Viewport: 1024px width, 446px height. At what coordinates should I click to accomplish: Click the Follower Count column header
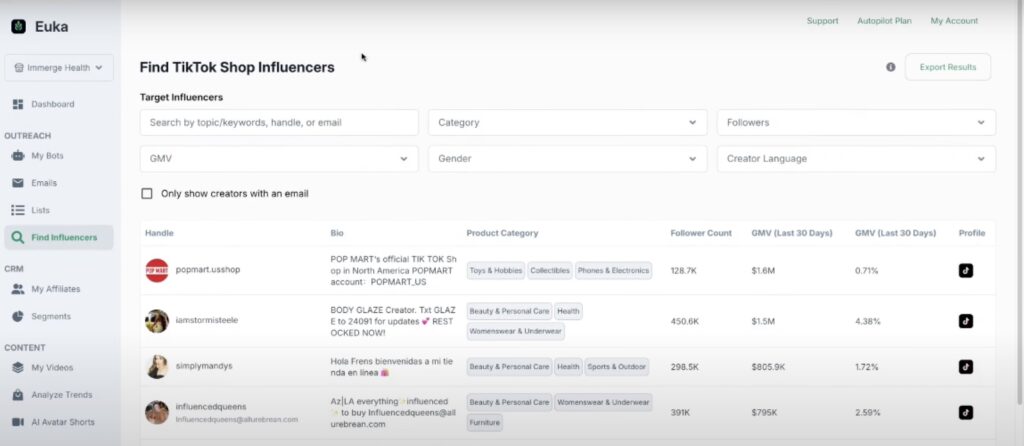pos(701,233)
